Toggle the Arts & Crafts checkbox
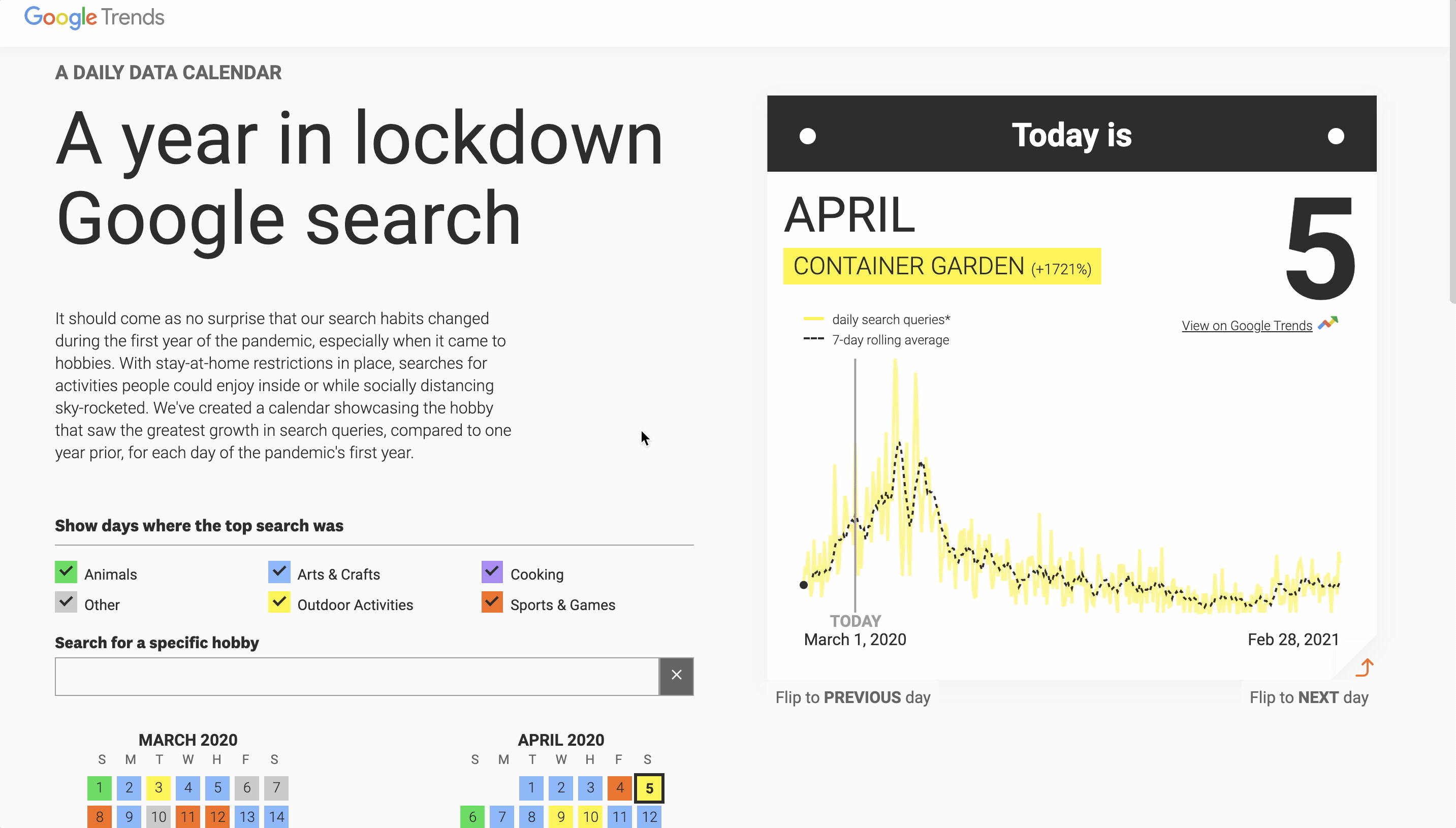The height and width of the screenshot is (828, 1456). click(x=279, y=572)
